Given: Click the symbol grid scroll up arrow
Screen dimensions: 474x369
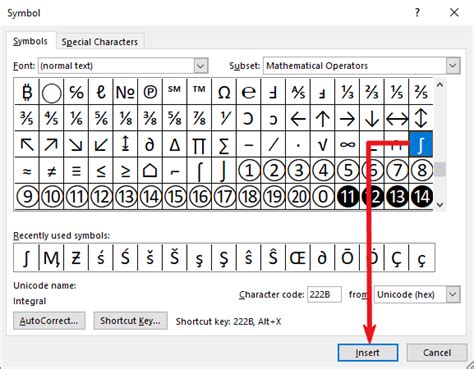Looking at the screenshot, I should click(440, 85).
